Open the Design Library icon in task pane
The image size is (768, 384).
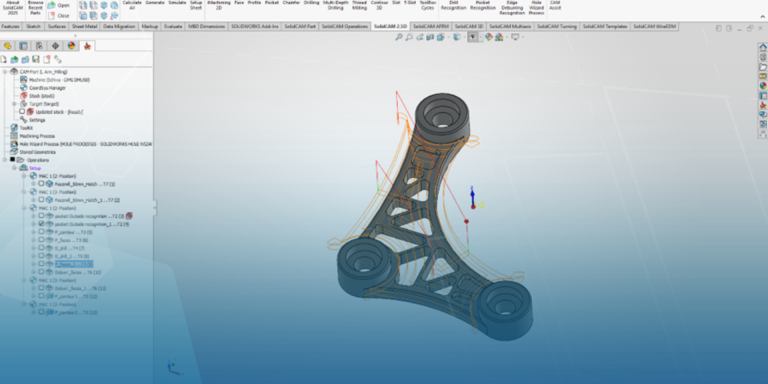pos(763,57)
